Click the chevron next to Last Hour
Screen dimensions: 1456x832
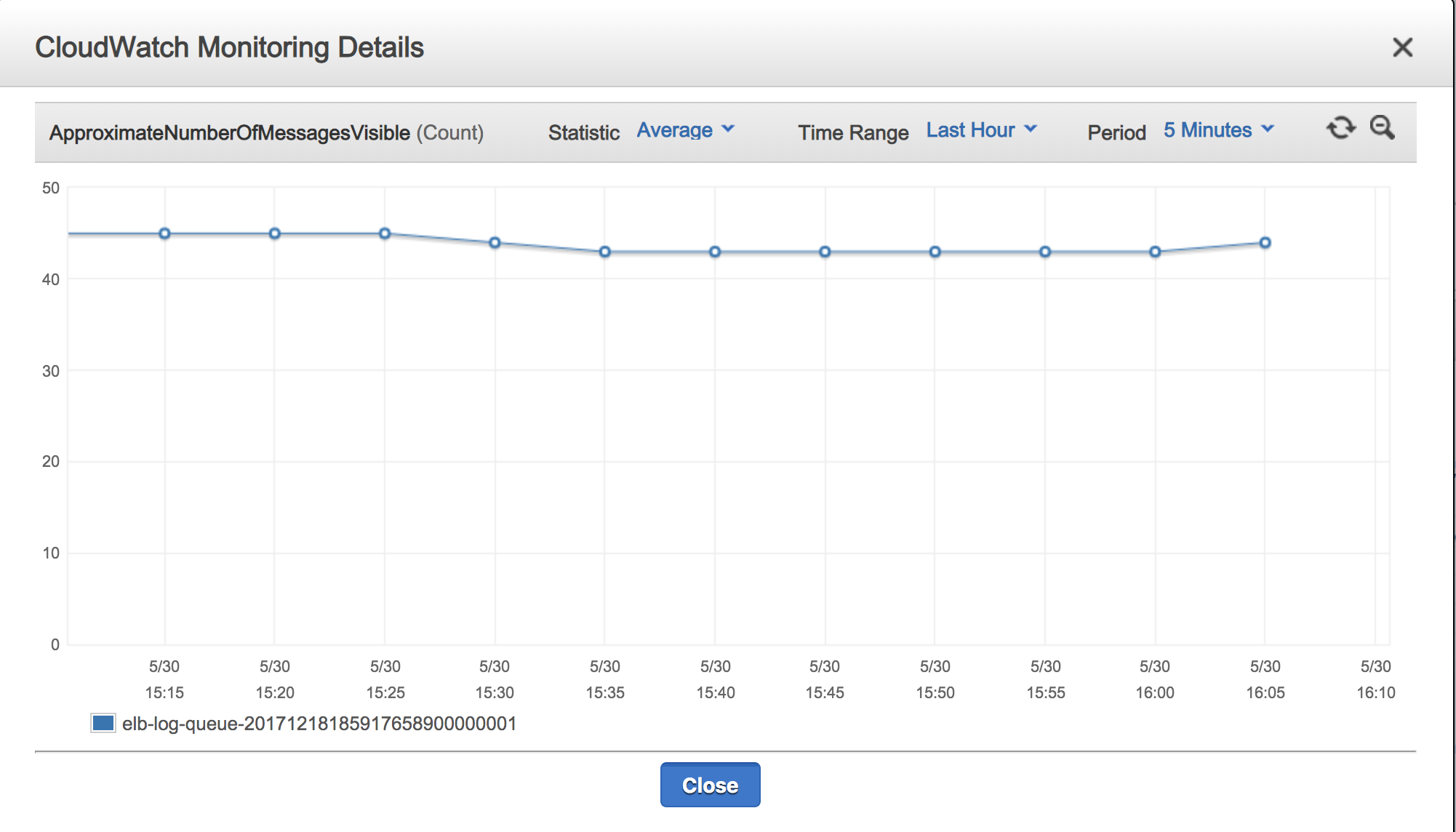pyautogui.click(x=1031, y=129)
